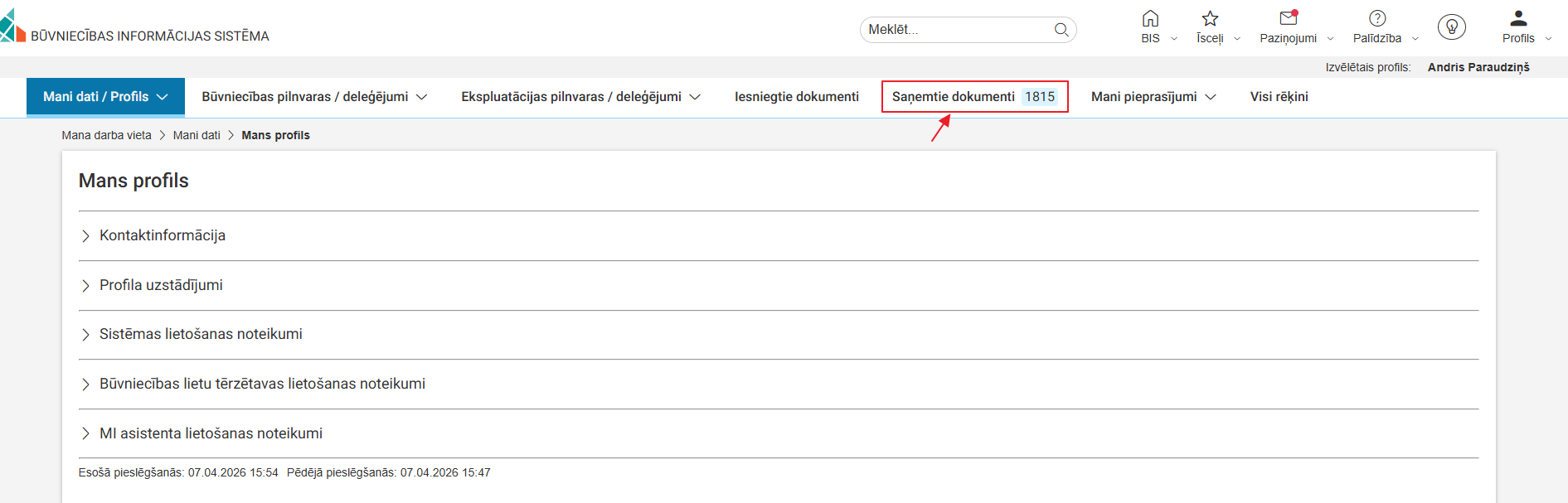Click the Palīdzība question mark icon

click(1376, 19)
